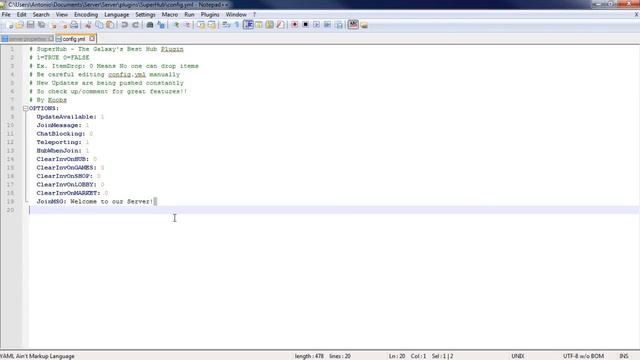Open the File menu
This screenshot has height=360, width=640.
[x=6, y=14]
